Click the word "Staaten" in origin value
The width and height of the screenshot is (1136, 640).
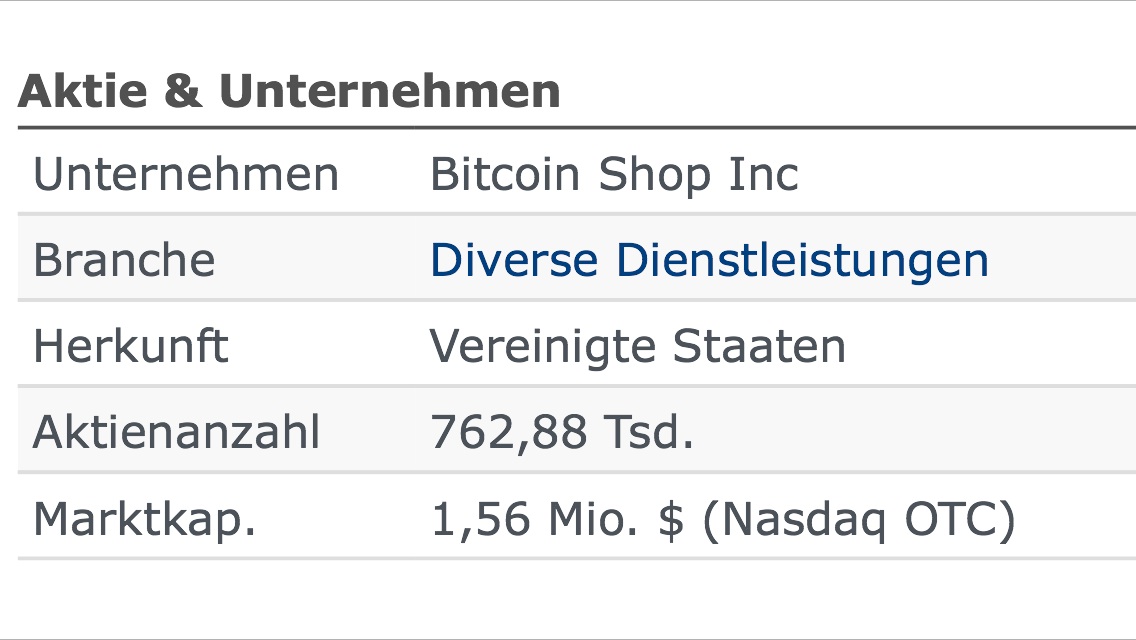pos(759,347)
